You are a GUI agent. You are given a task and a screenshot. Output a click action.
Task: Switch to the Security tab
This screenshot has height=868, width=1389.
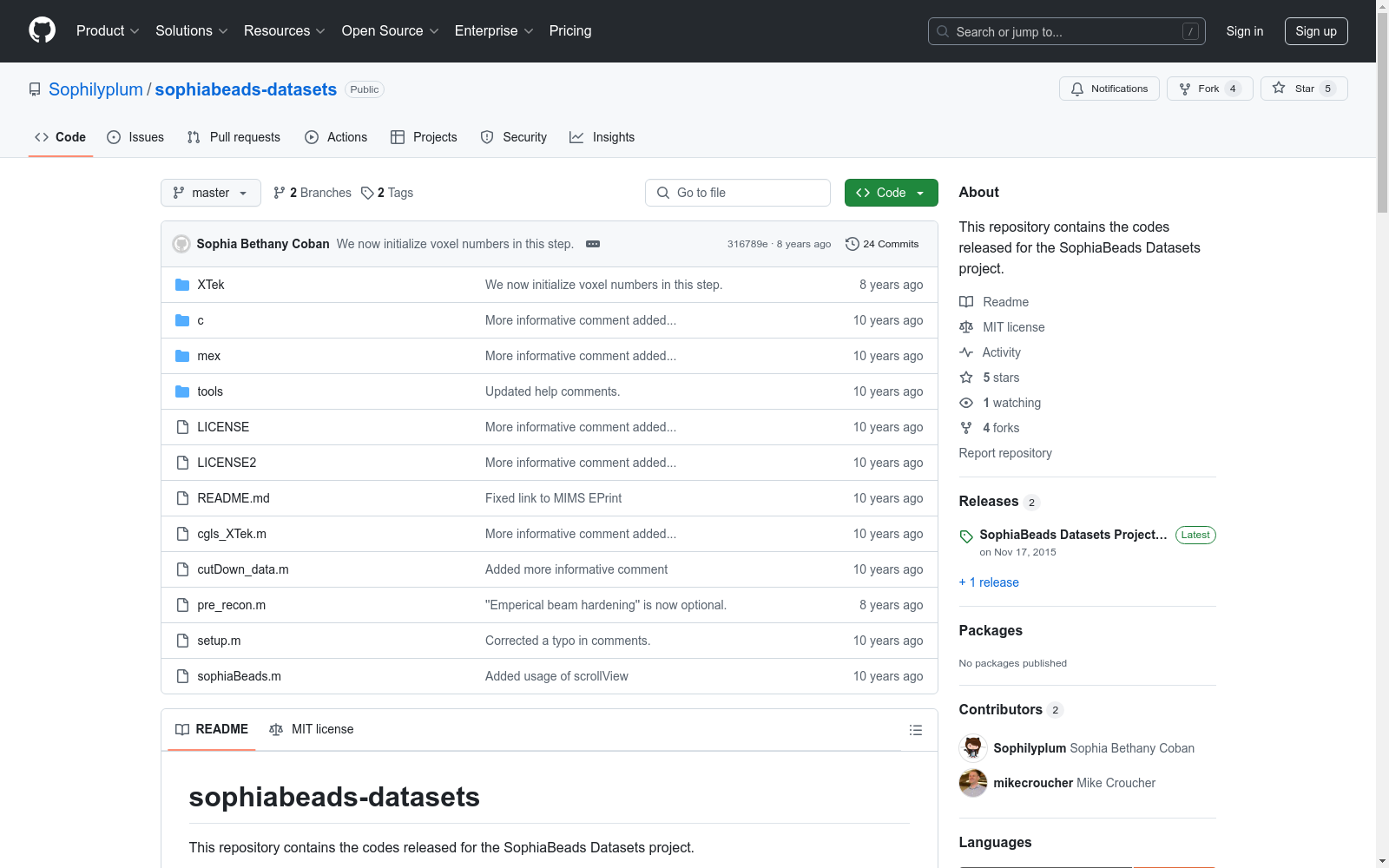click(x=514, y=137)
